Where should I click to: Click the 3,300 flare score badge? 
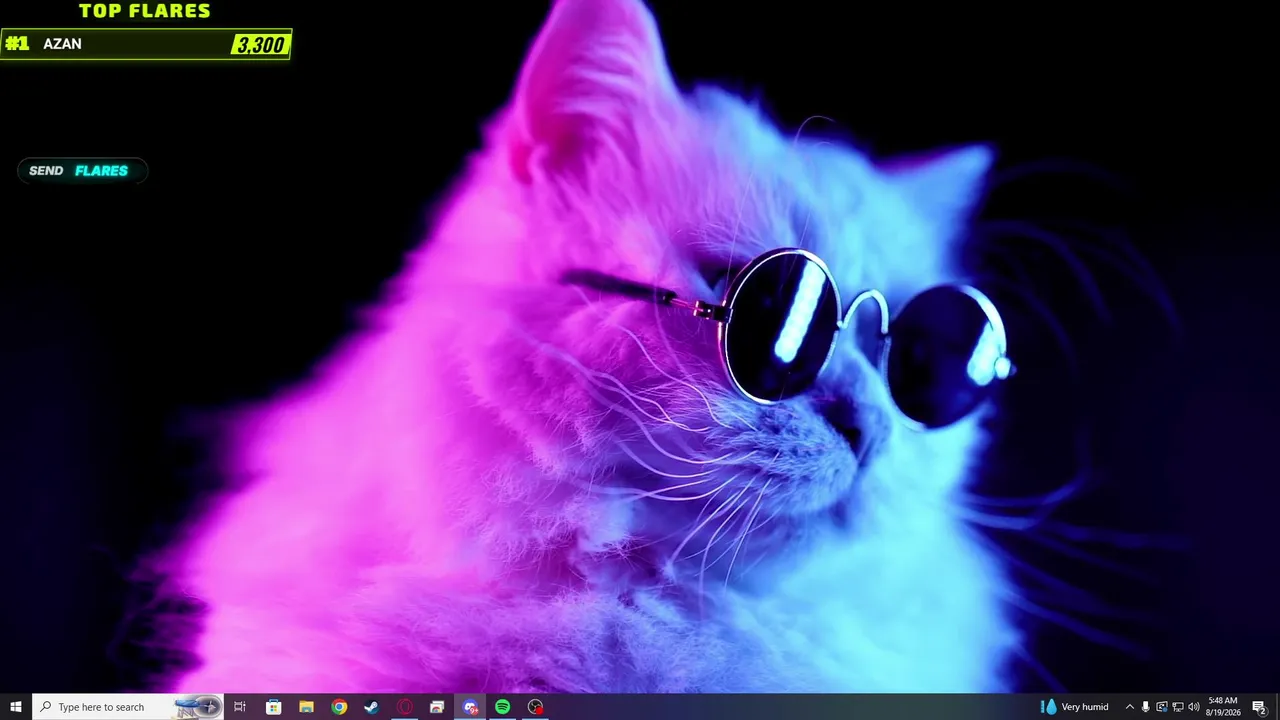260,44
